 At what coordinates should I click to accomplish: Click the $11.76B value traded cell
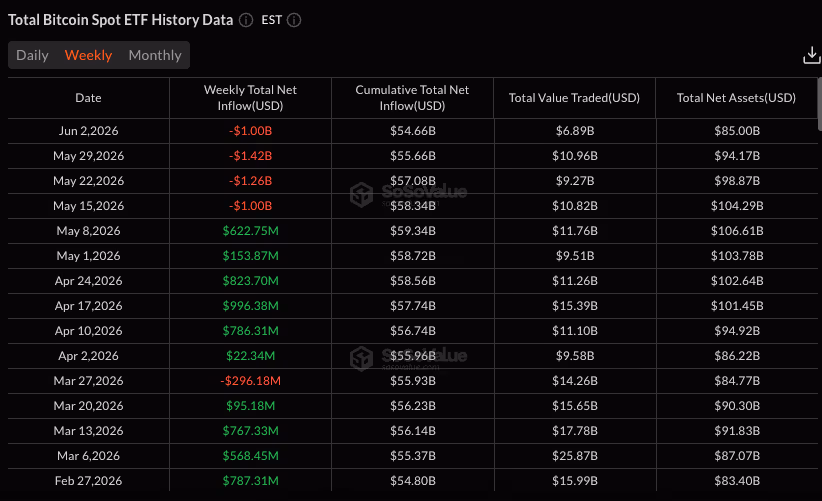575,231
